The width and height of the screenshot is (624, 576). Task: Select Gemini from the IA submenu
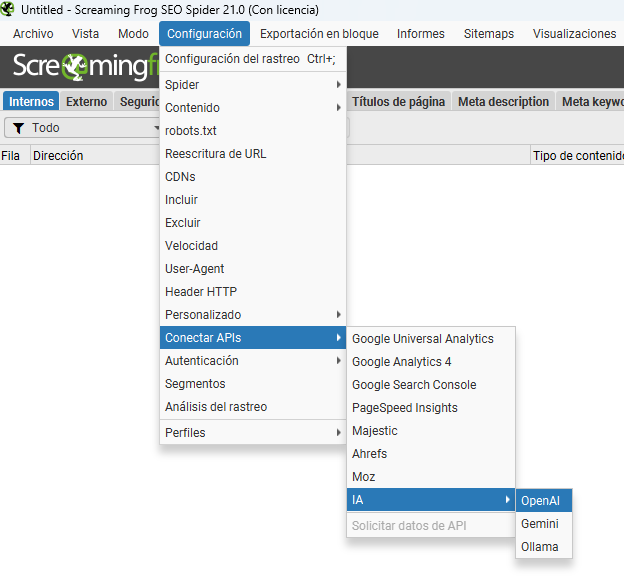544,524
